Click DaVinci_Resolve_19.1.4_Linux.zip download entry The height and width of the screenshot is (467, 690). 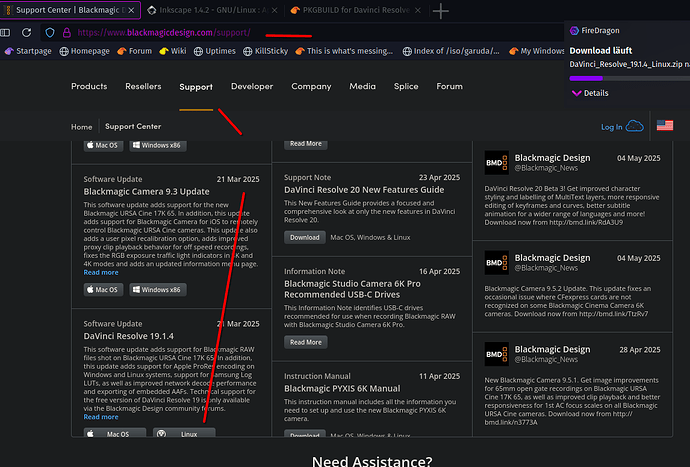pos(630,64)
